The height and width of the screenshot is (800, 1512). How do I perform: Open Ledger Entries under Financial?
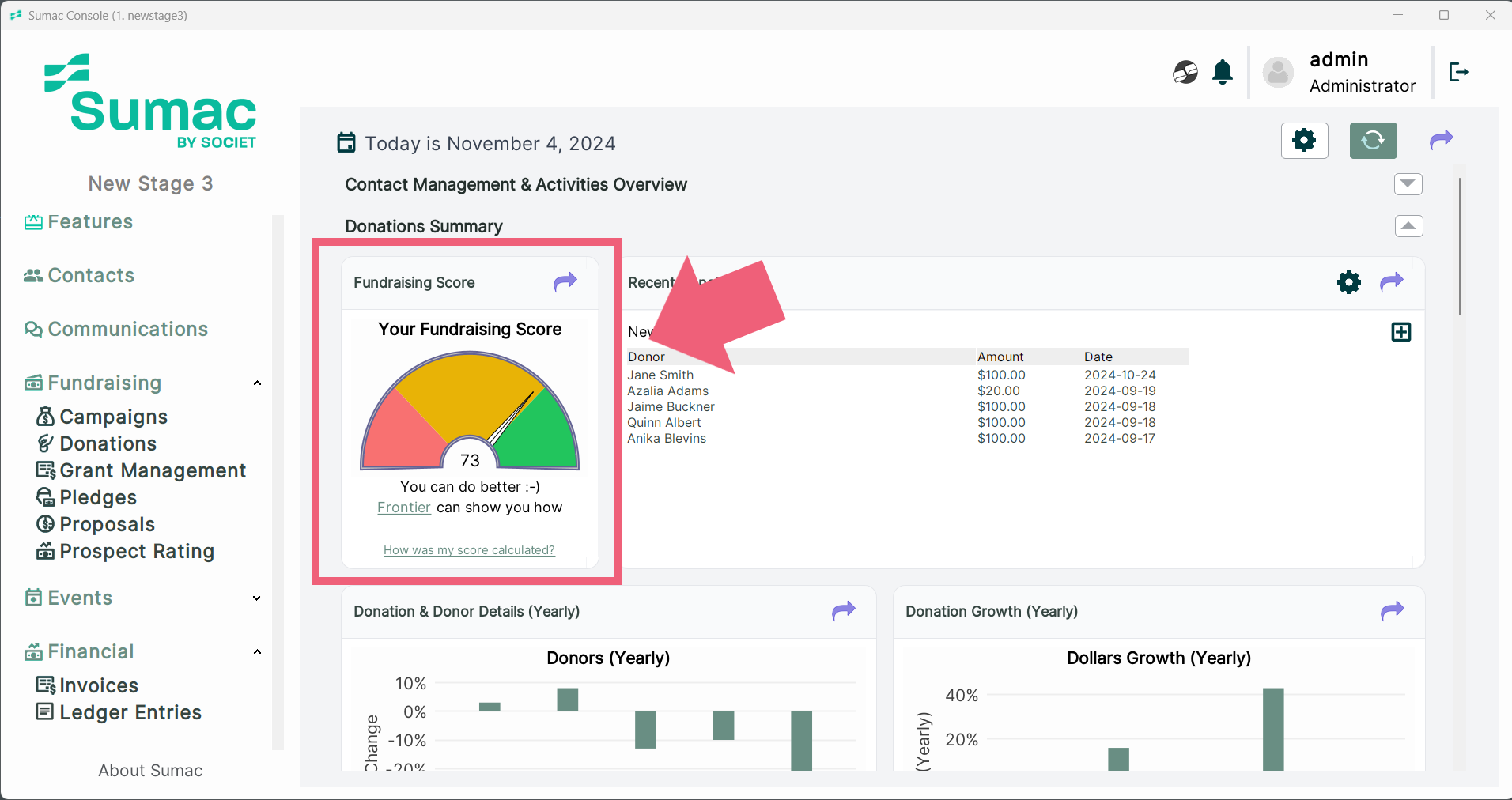click(119, 712)
